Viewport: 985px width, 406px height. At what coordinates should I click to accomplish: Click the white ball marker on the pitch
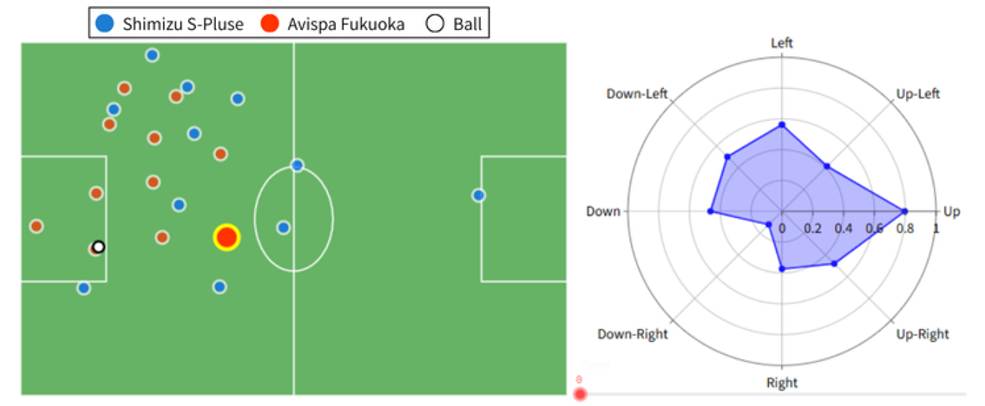[98, 247]
